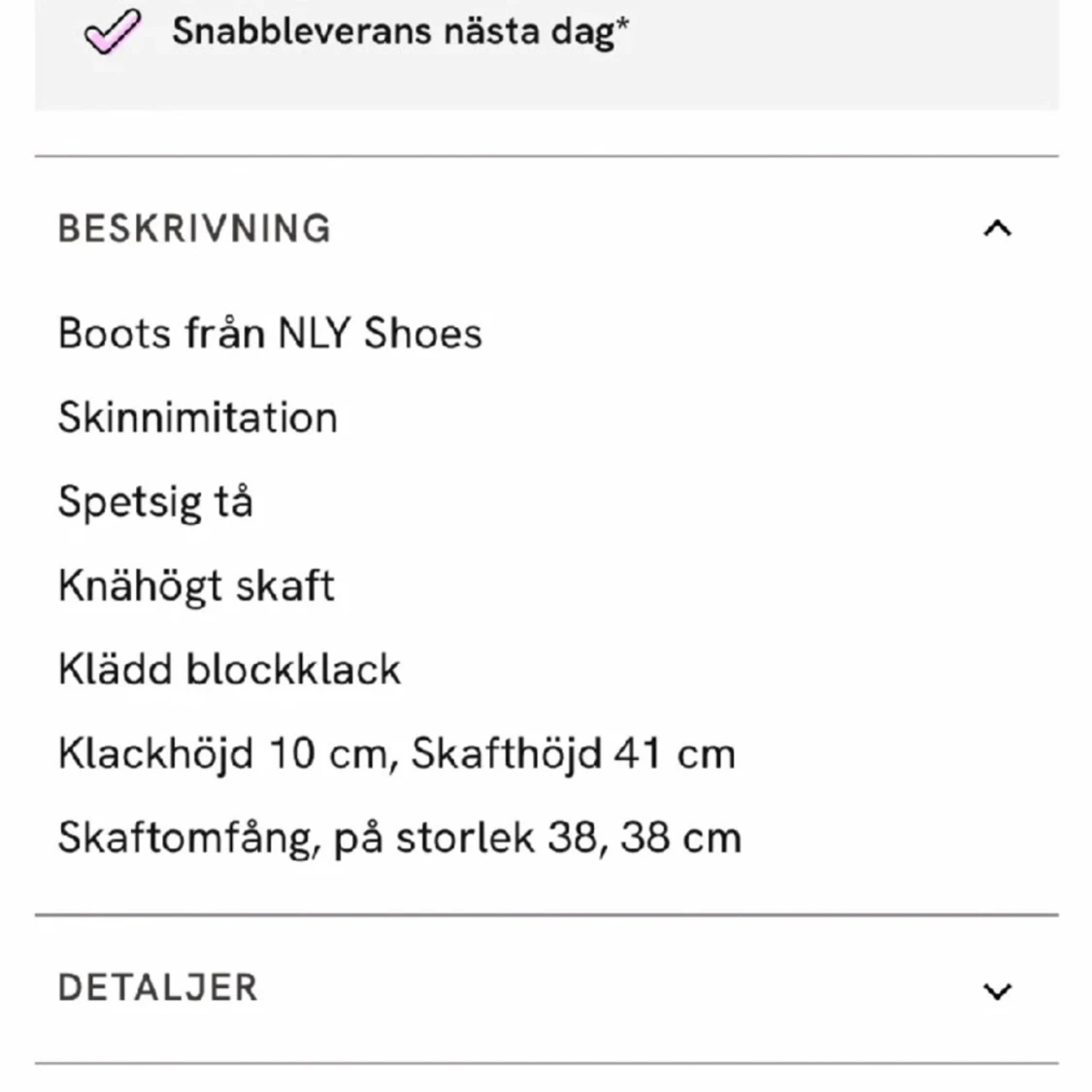Click the 'Spetsig tå' detail text
The height and width of the screenshot is (1092, 1092).
click(x=156, y=501)
